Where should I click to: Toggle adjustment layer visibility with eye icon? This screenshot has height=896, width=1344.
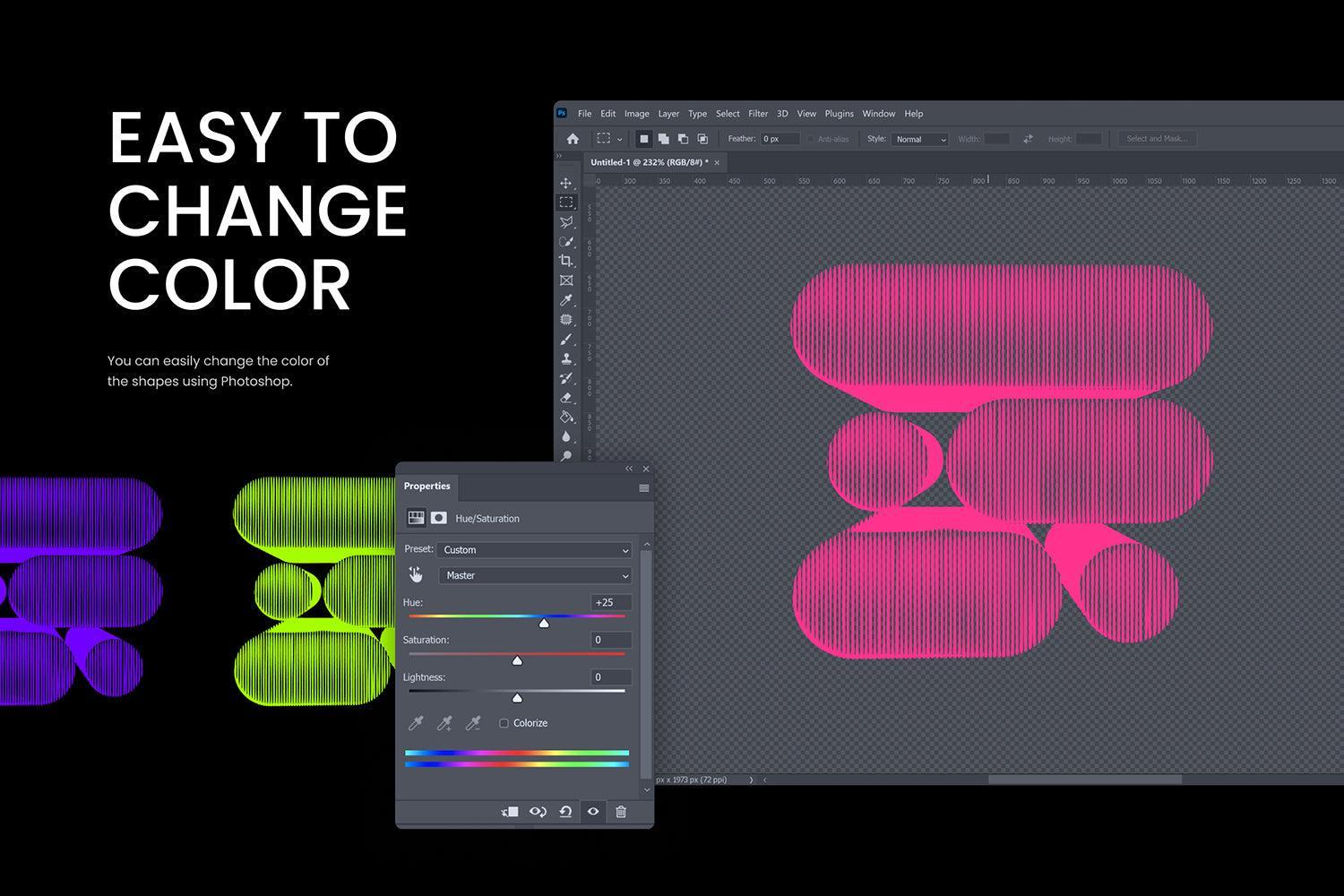coord(592,812)
